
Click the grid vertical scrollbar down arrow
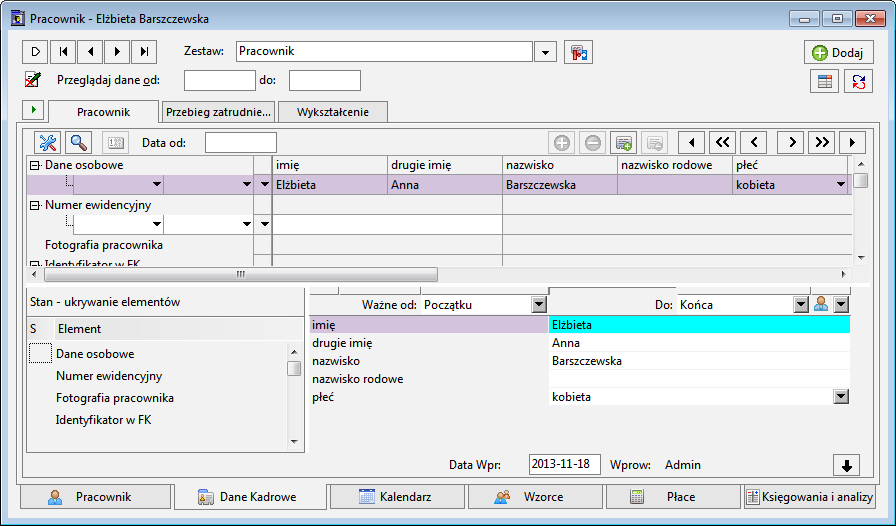[x=861, y=258]
